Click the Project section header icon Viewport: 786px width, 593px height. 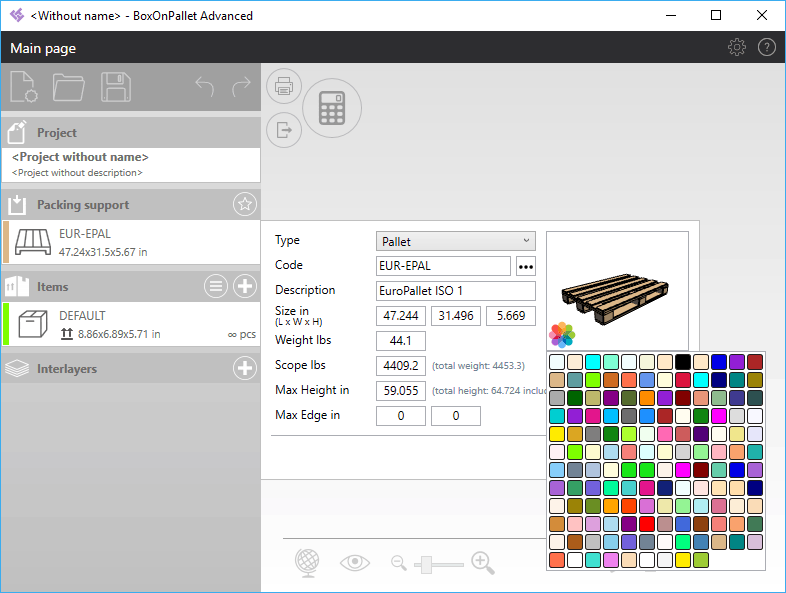(17, 132)
